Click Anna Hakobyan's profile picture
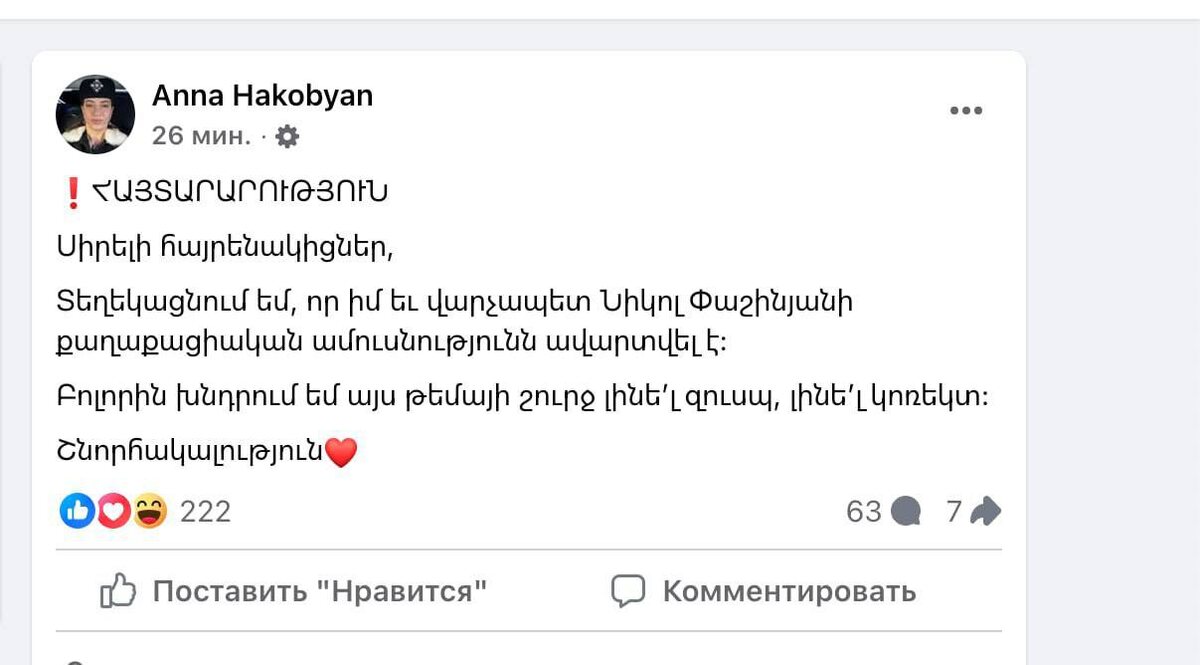The image size is (1200, 665). [x=96, y=112]
